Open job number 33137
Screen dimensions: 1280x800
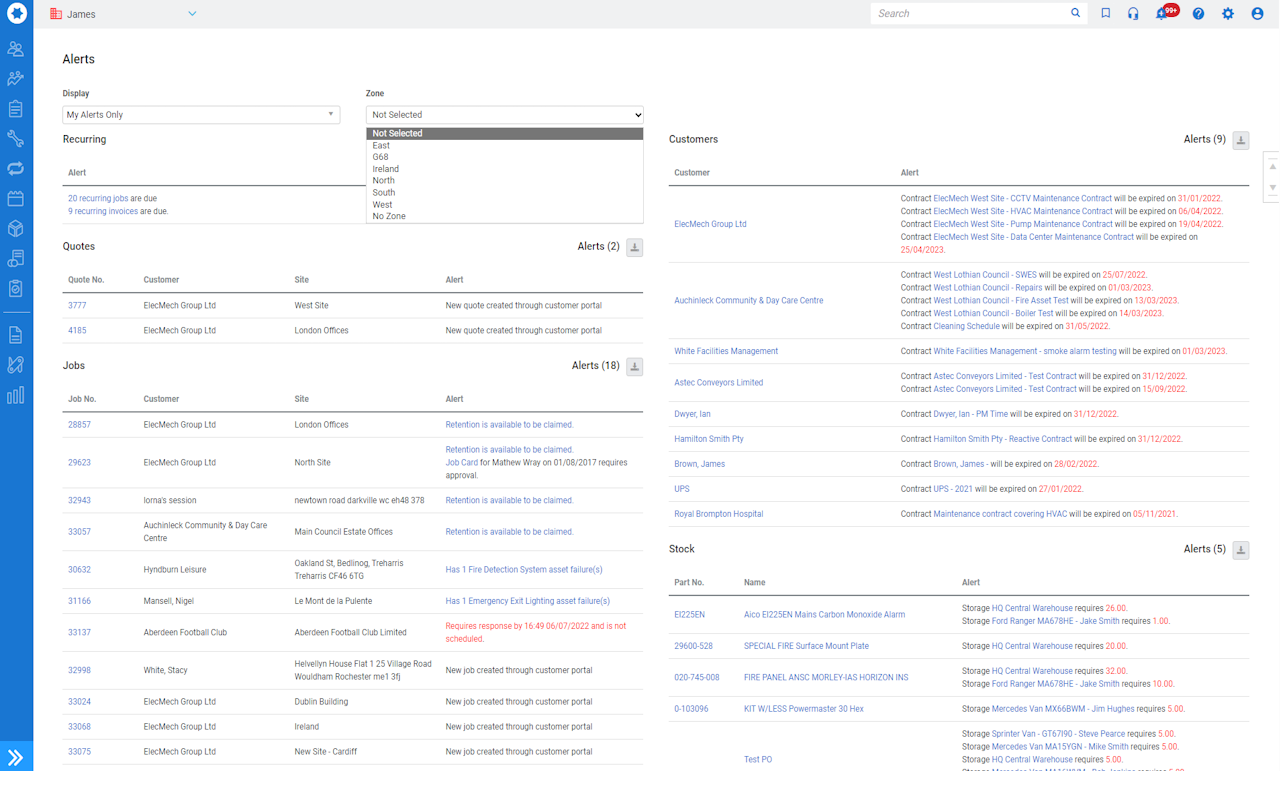79,633
